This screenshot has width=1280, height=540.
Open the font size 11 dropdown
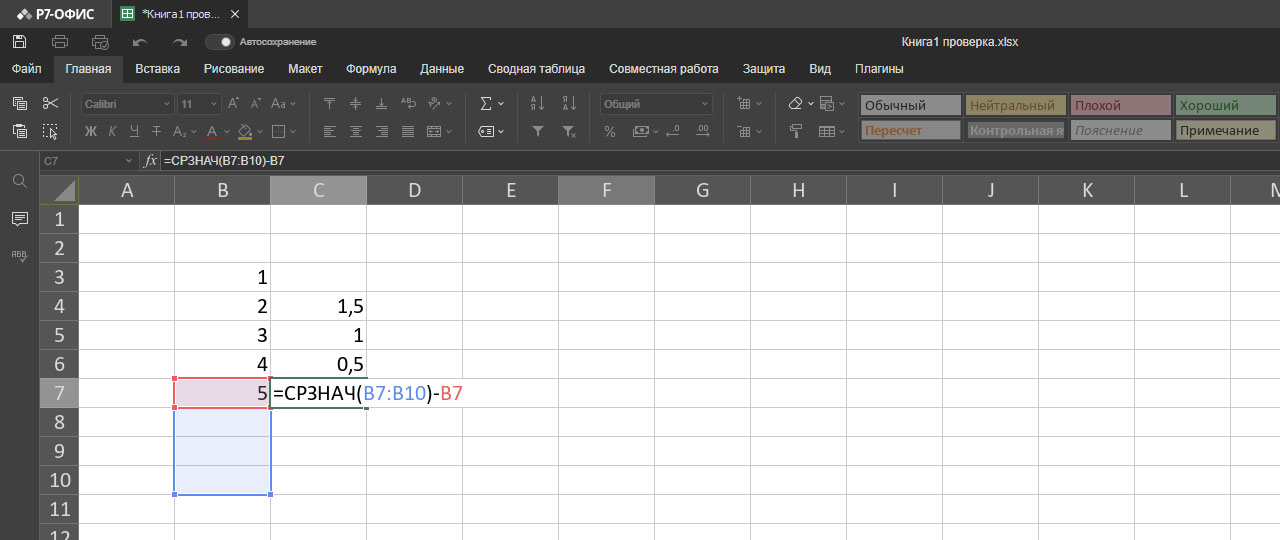coord(200,104)
